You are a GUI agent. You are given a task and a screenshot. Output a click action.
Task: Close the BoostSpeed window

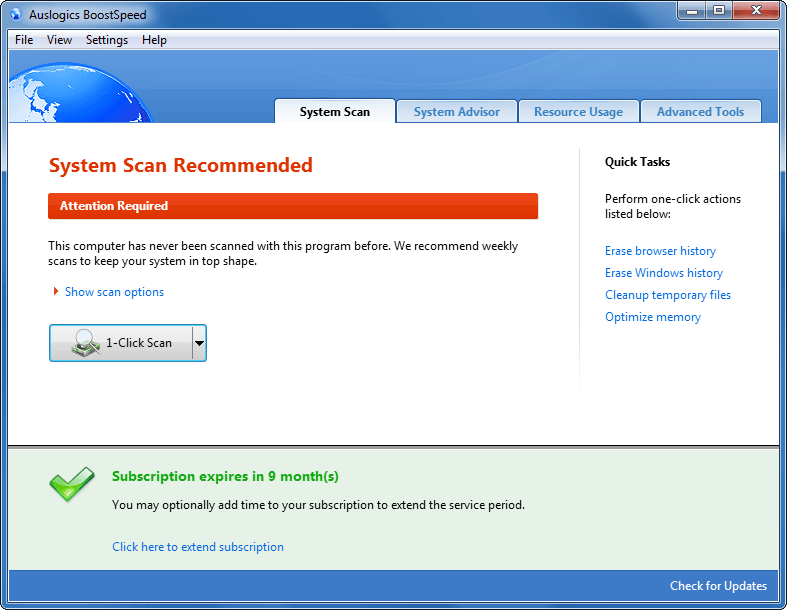pos(756,11)
